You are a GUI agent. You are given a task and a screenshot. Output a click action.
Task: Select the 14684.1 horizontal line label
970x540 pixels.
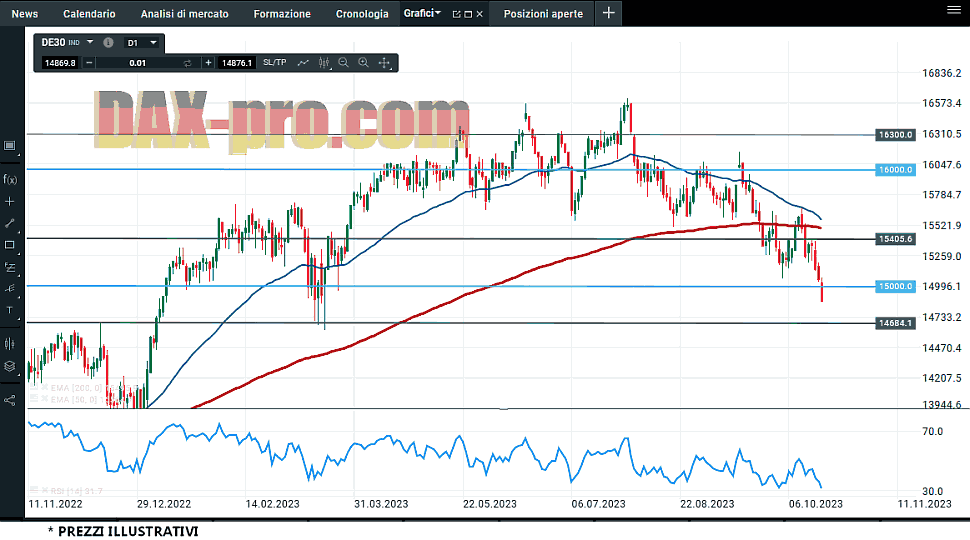click(895, 323)
